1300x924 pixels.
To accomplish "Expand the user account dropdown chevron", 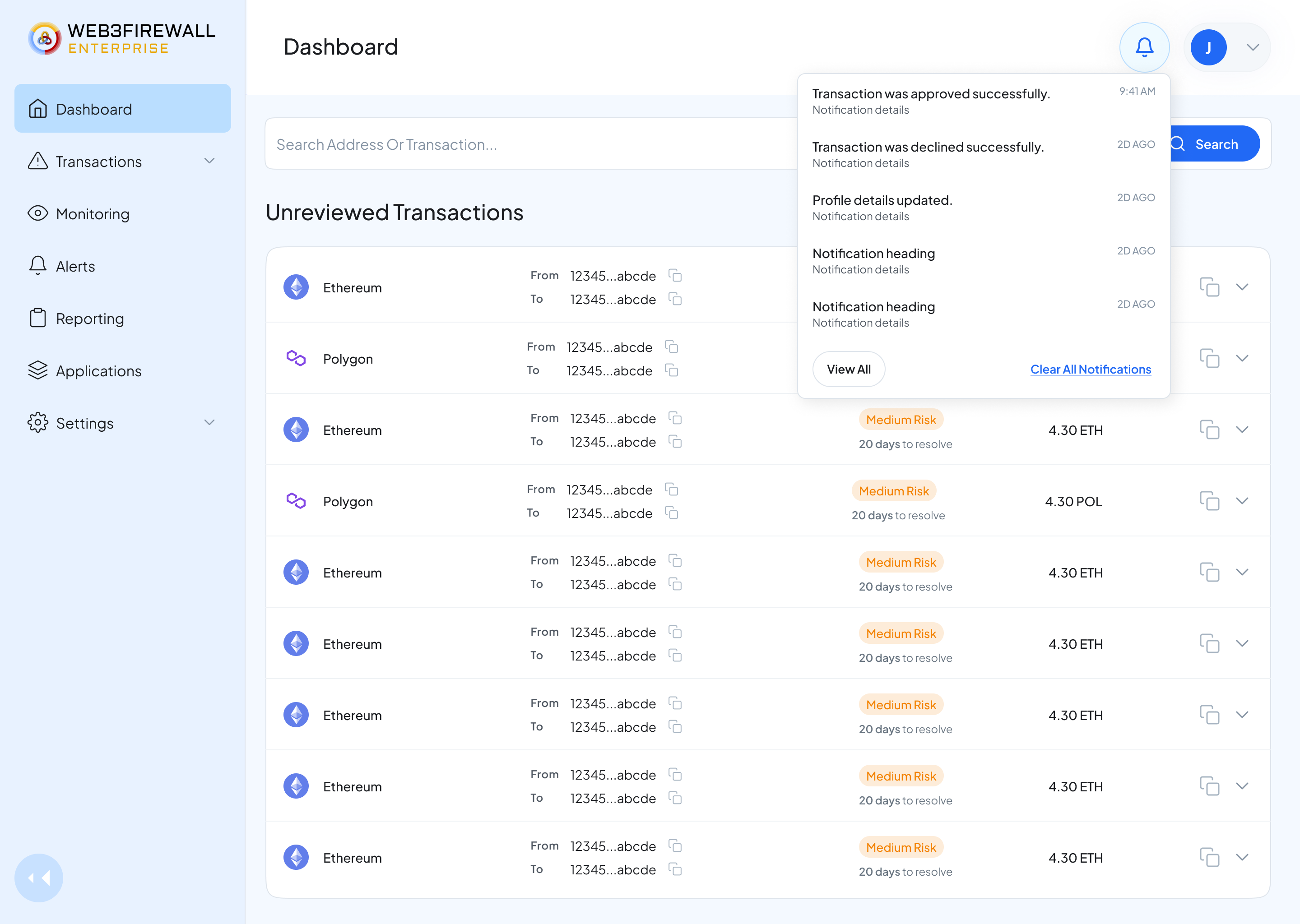I will 1252,47.
